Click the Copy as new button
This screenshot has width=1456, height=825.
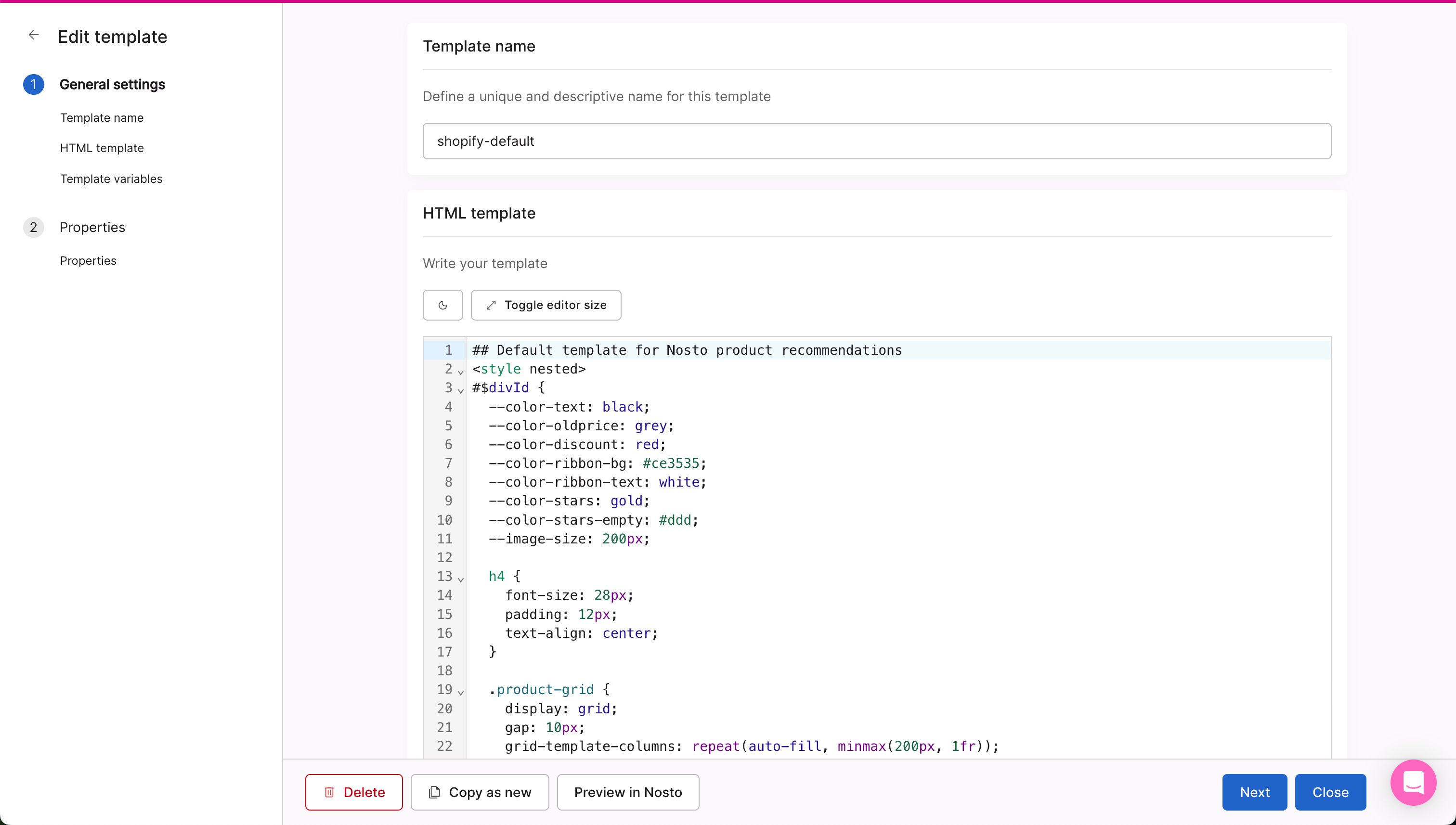480,792
